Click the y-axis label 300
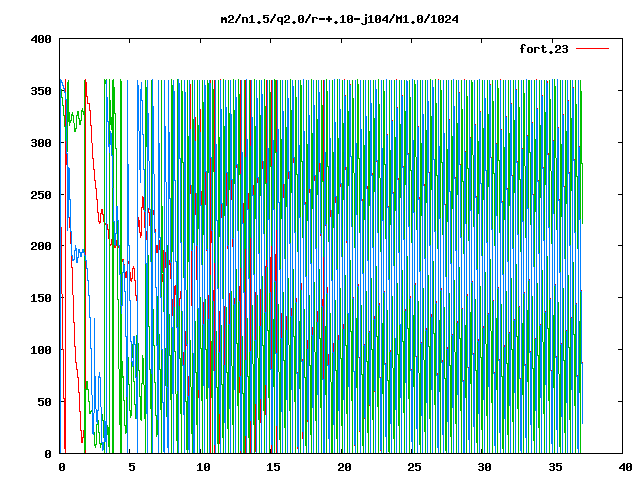The image size is (640, 480). click(41, 143)
